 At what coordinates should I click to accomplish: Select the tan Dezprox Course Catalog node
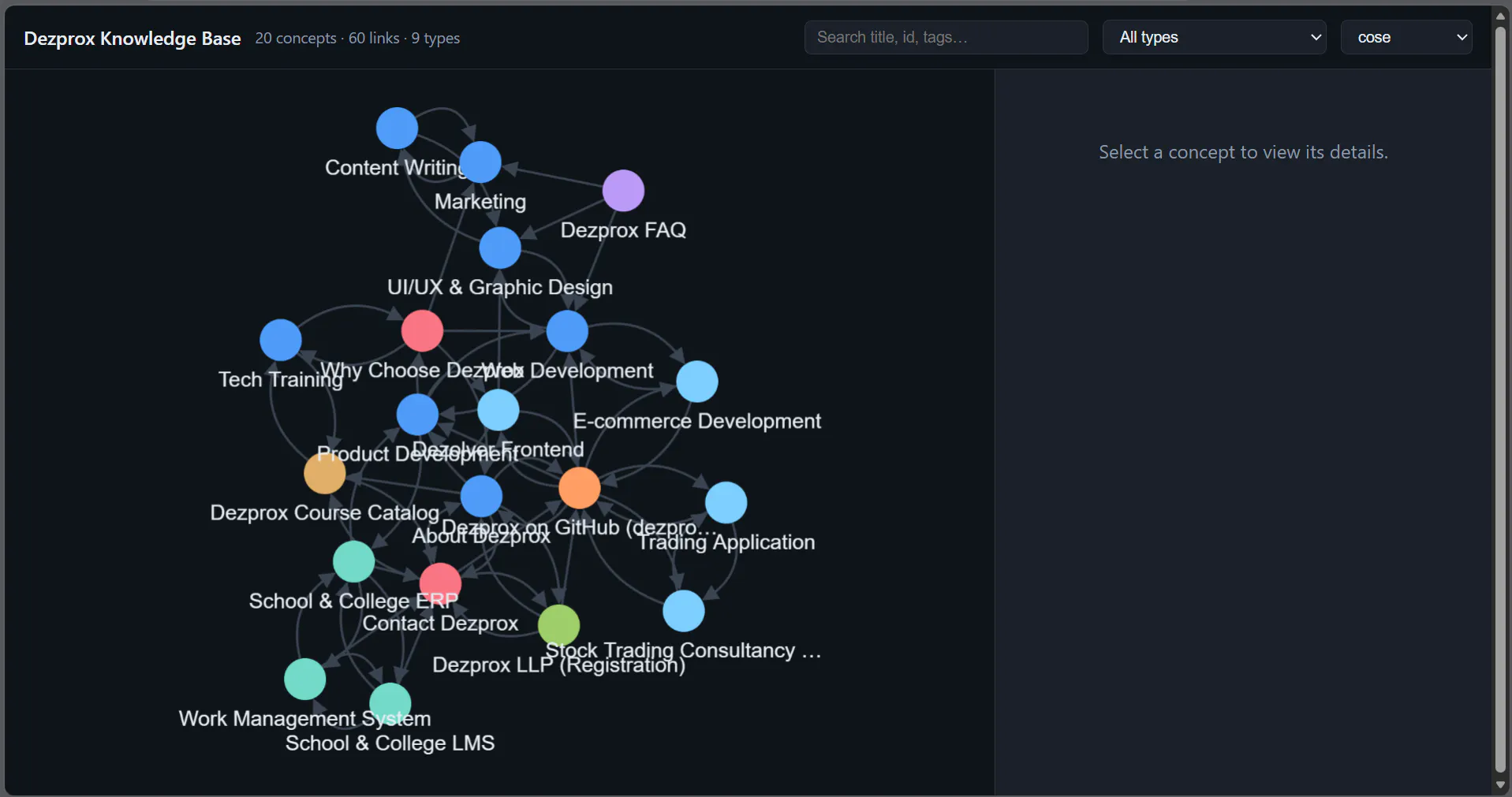(x=325, y=473)
